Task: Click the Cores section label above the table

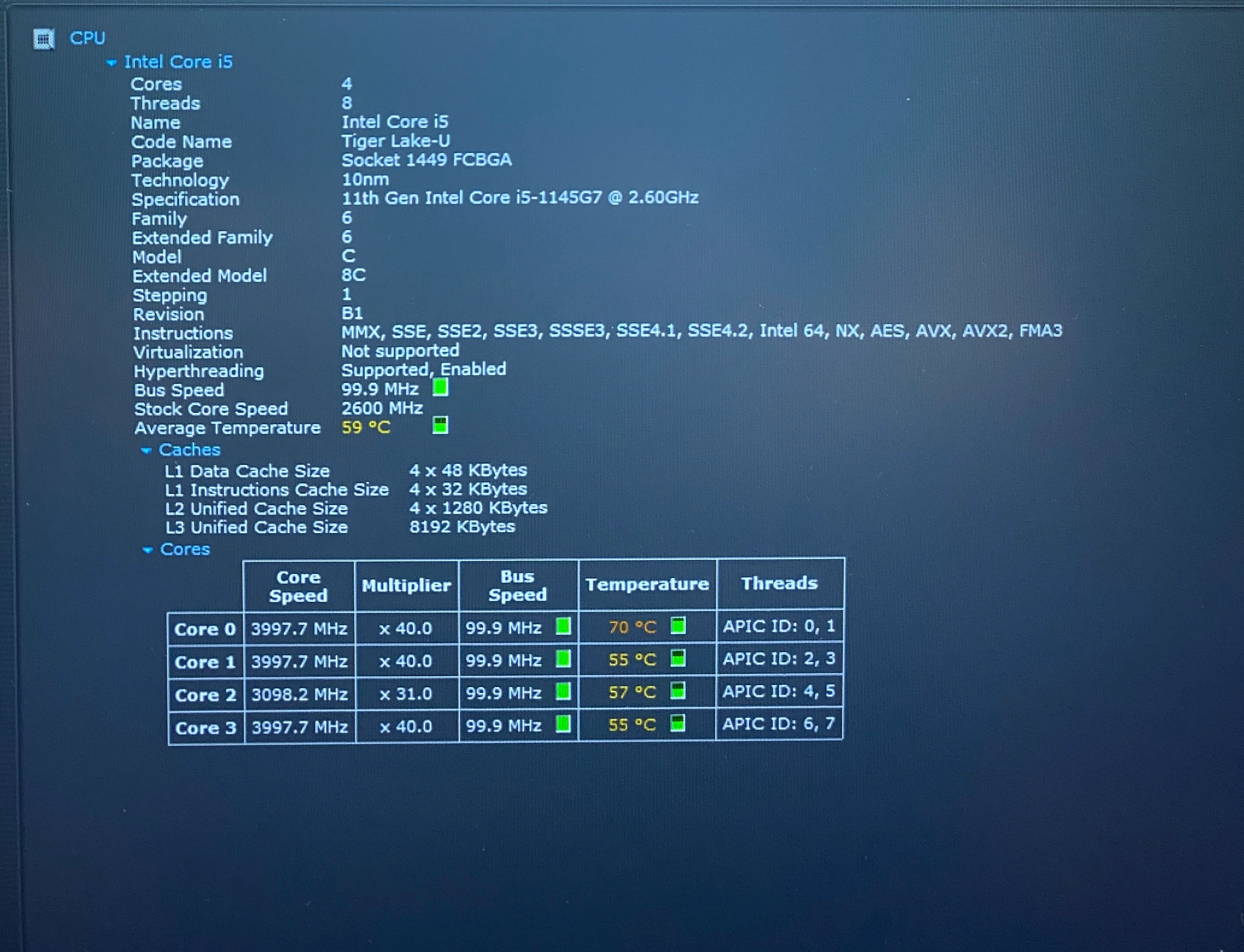Action: (185, 549)
